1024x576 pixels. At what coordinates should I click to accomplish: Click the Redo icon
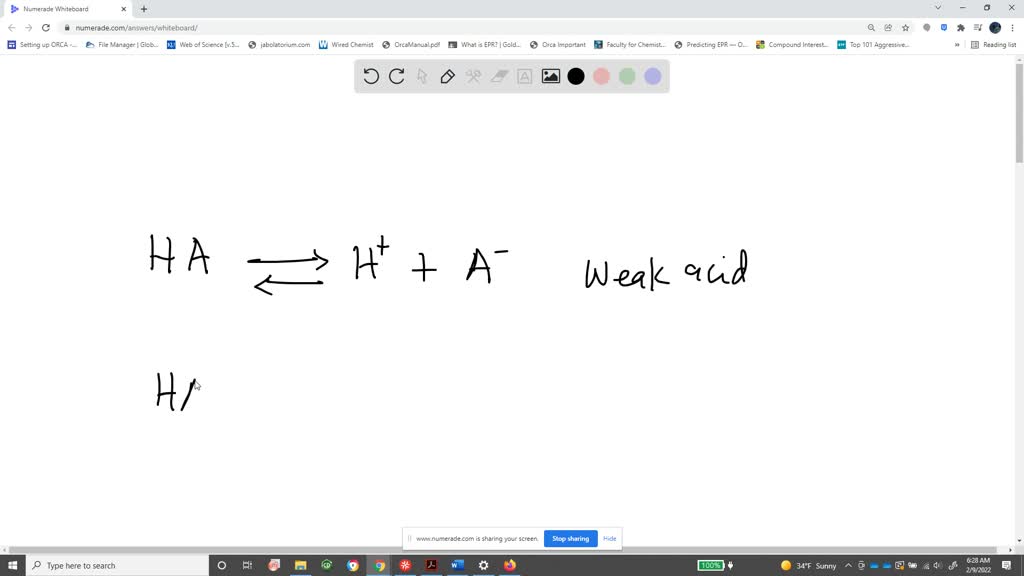coord(396,76)
